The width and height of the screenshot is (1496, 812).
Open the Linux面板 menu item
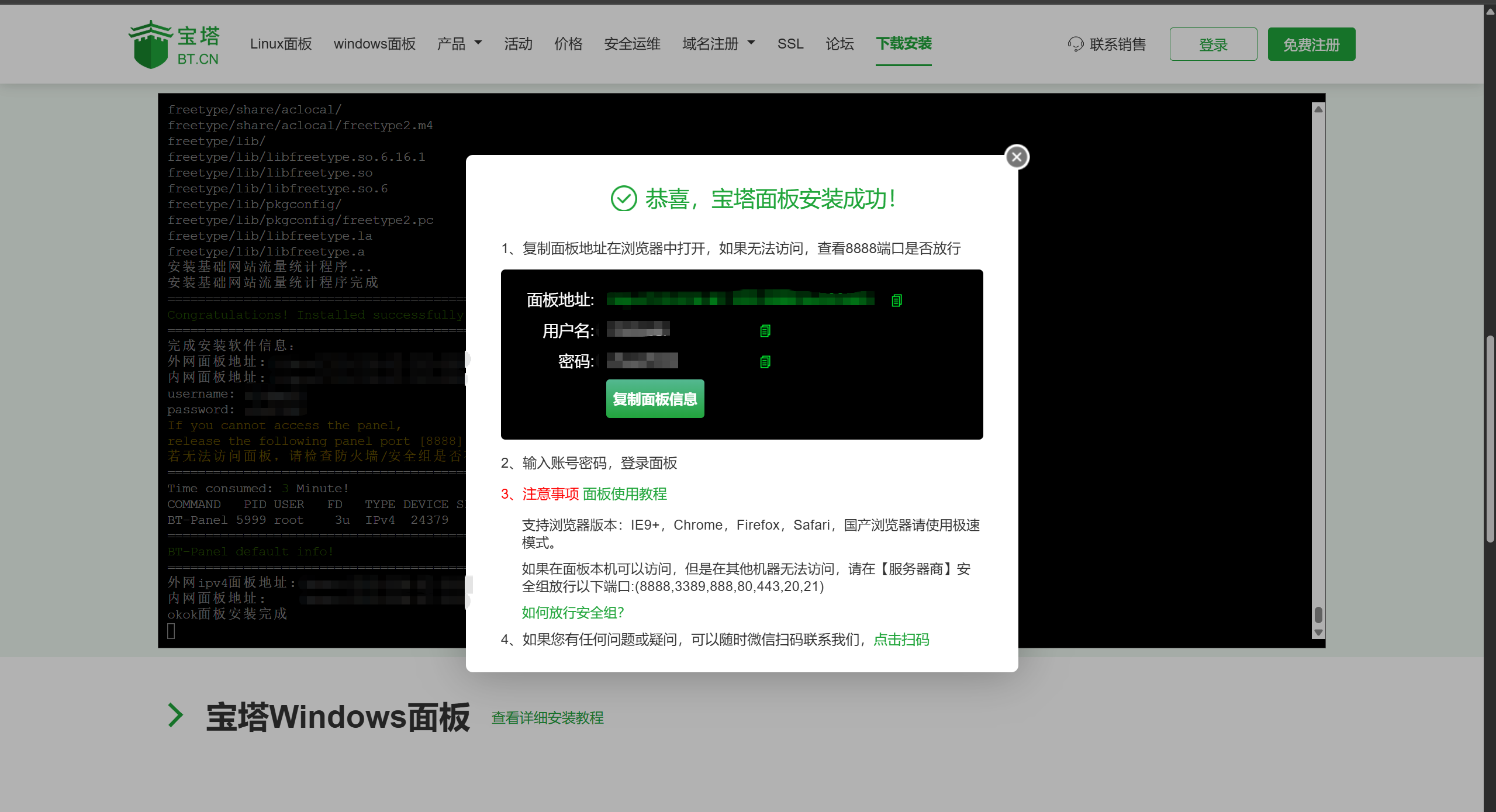[281, 44]
